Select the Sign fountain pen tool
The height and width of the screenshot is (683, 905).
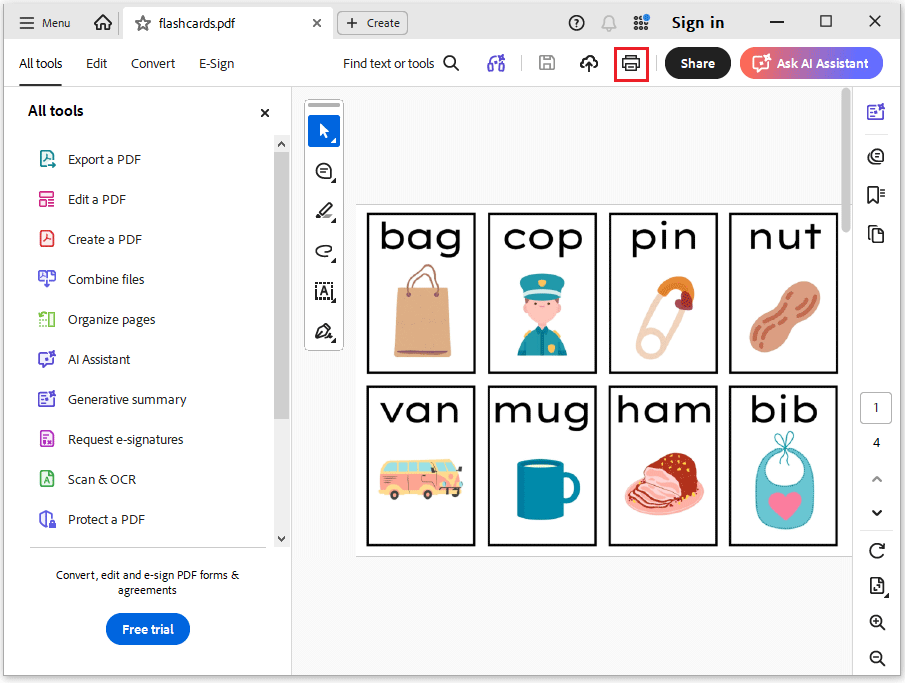click(324, 331)
